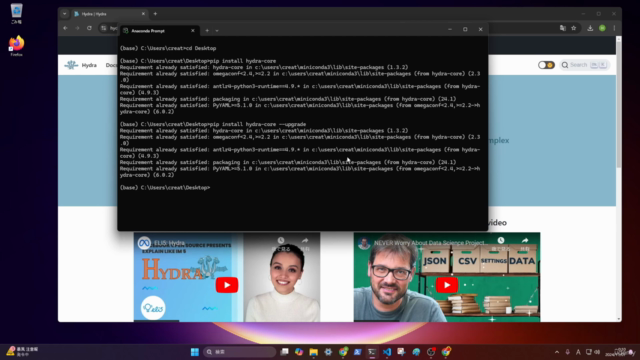Open Visual Studio Code from taskbar
Viewport: 640px width, 360px height.
(387, 352)
